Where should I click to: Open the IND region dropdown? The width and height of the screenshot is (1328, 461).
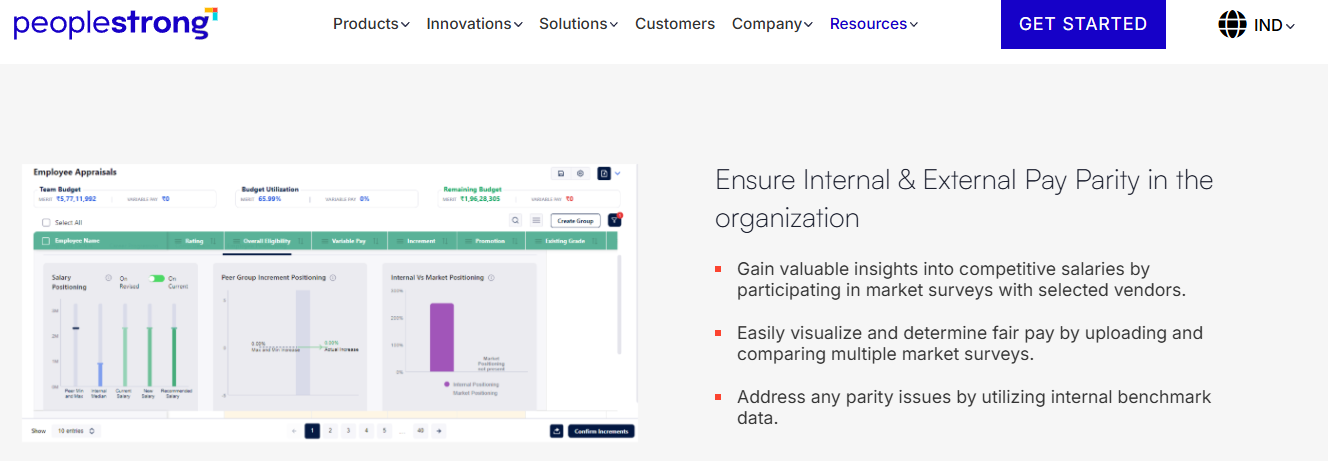point(1274,26)
